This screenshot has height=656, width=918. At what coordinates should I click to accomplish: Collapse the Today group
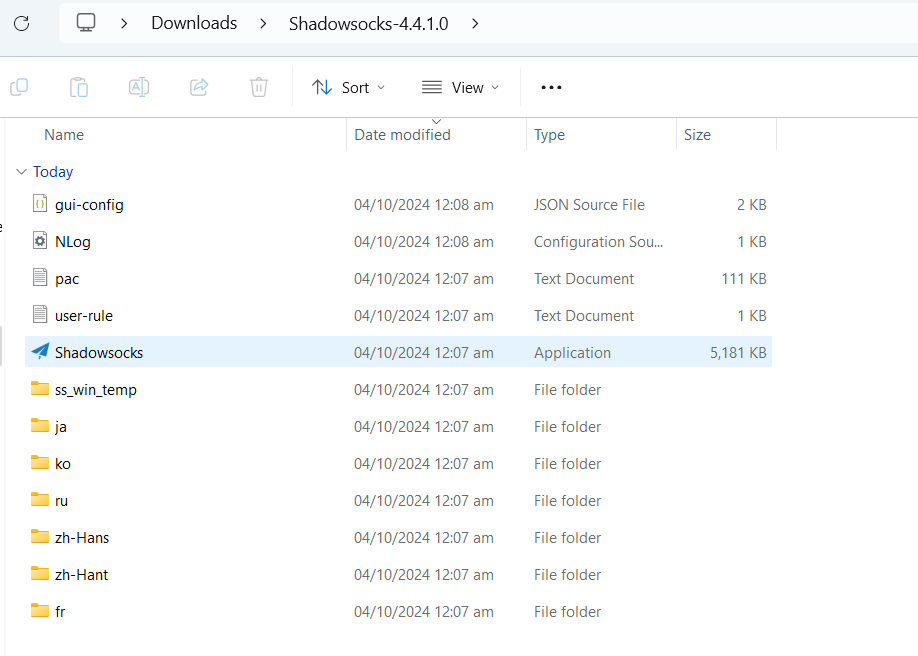coord(21,172)
